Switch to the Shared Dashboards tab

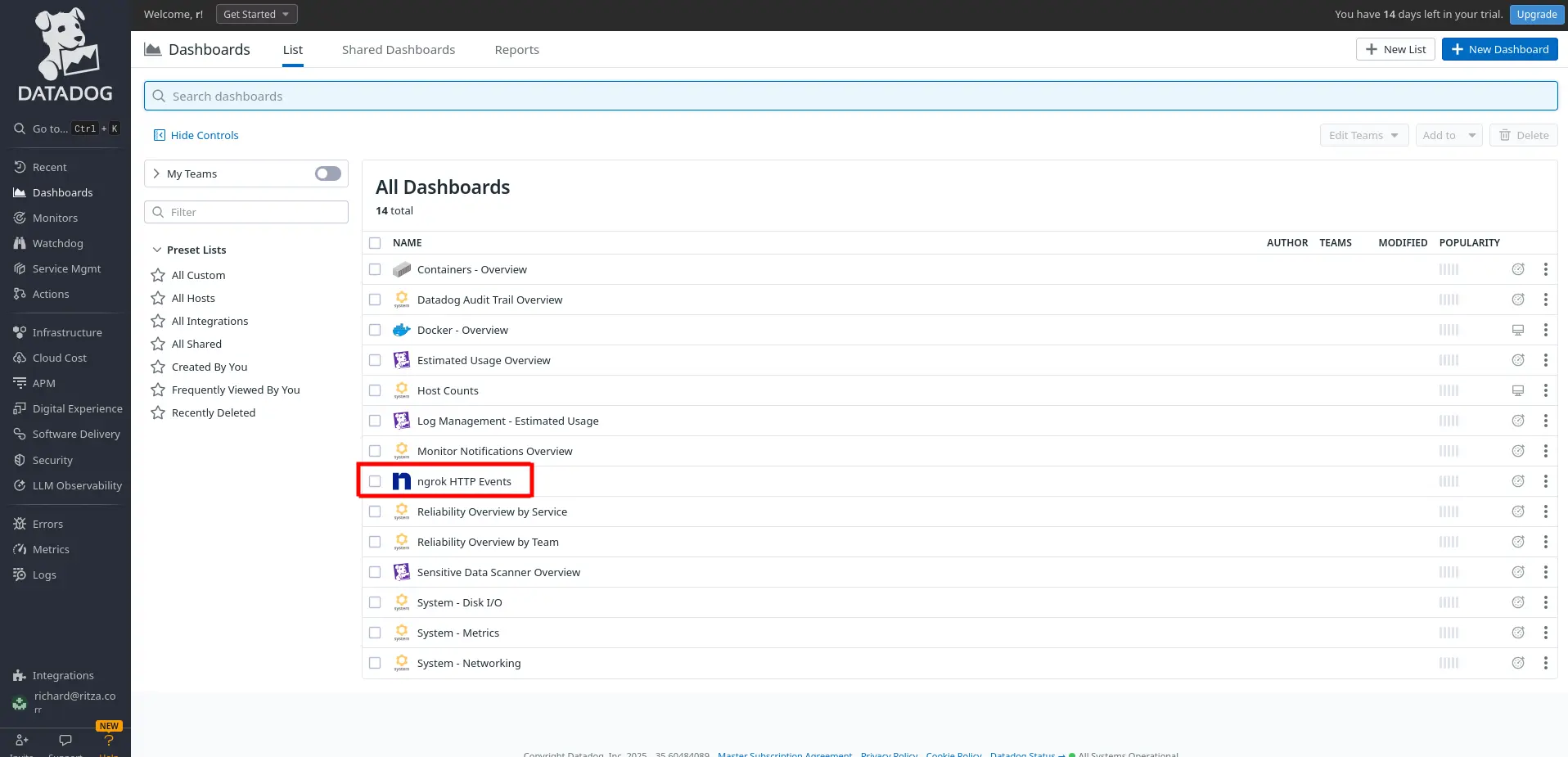click(399, 50)
